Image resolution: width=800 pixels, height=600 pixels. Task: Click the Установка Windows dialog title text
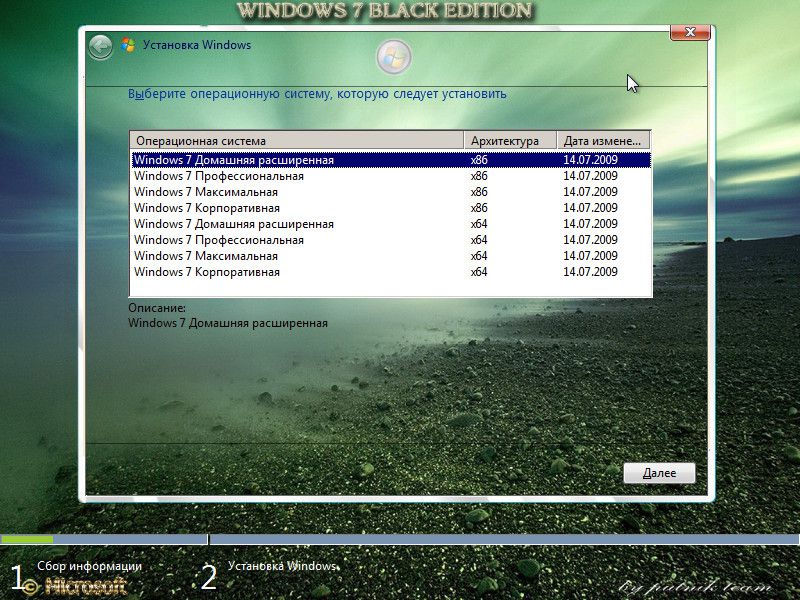(197, 45)
